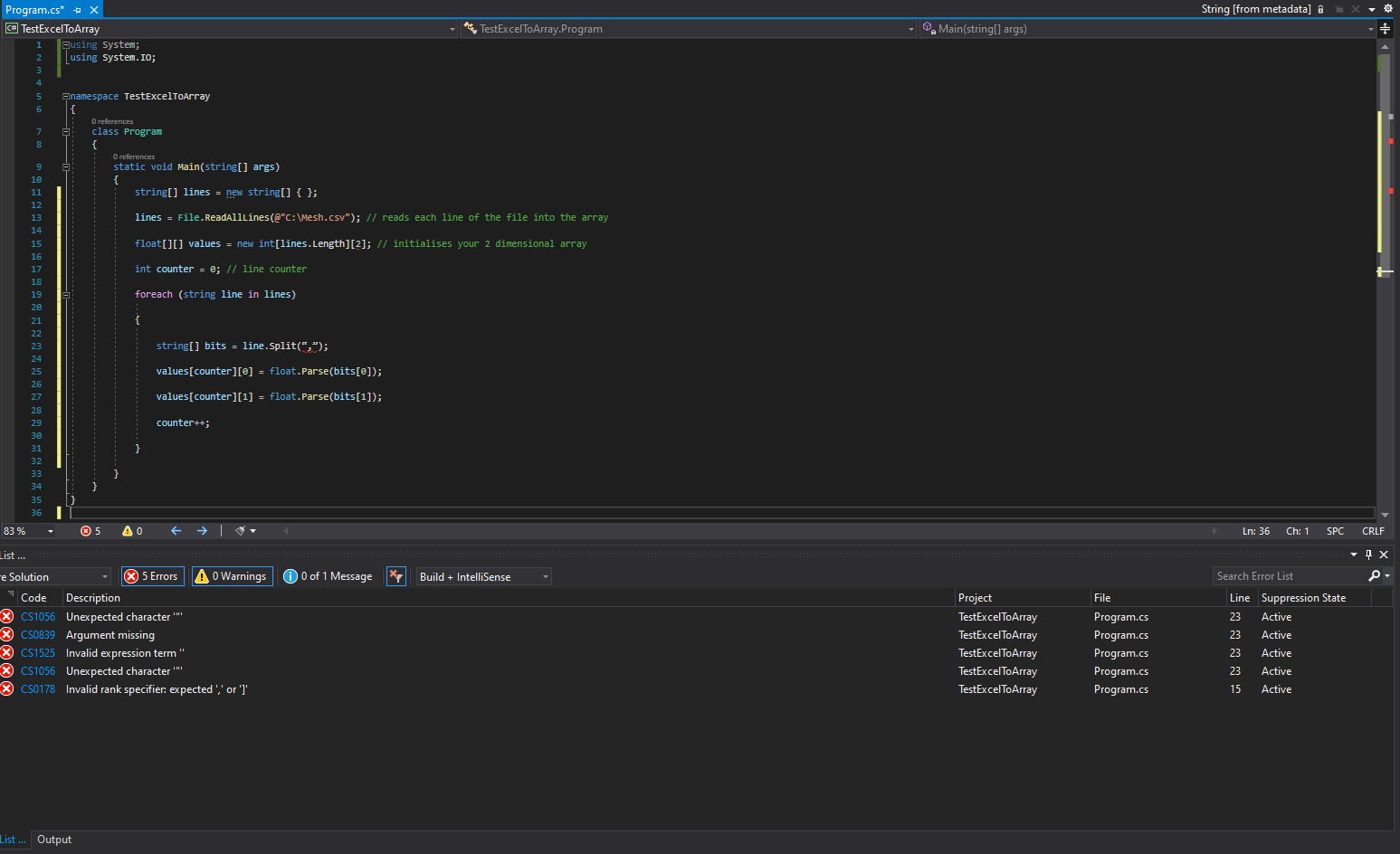Open the CS0178 error code link
Image resolution: width=1400 pixels, height=854 pixels.
pos(38,689)
